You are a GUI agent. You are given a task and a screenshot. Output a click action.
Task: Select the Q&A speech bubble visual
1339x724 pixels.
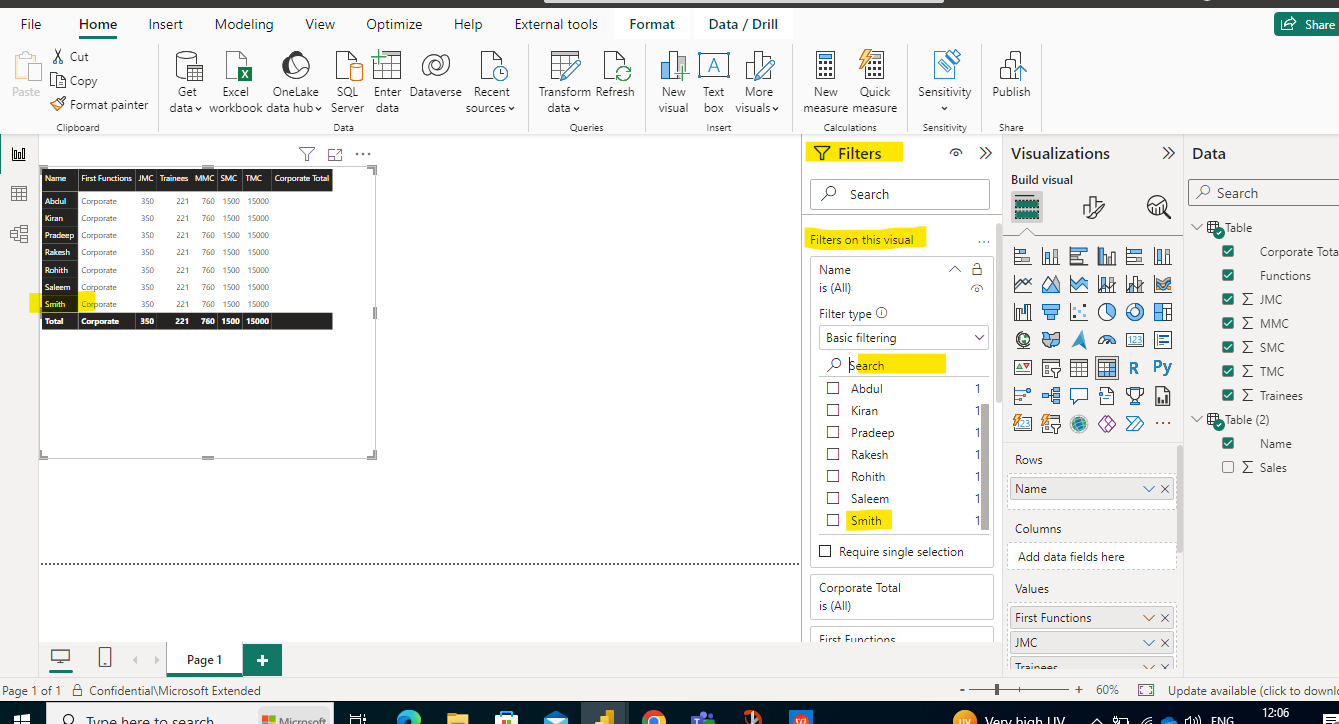click(x=1078, y=396)
